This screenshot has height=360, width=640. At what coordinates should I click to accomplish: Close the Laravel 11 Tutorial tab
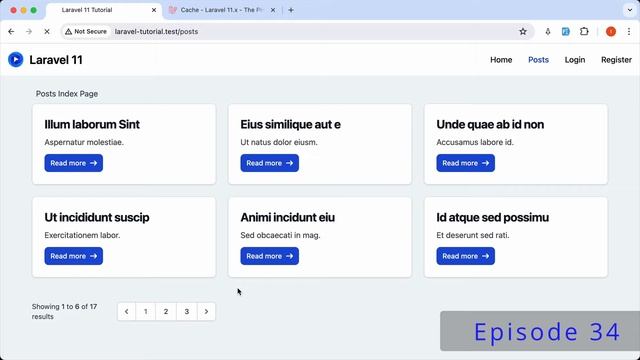point(154,10)
